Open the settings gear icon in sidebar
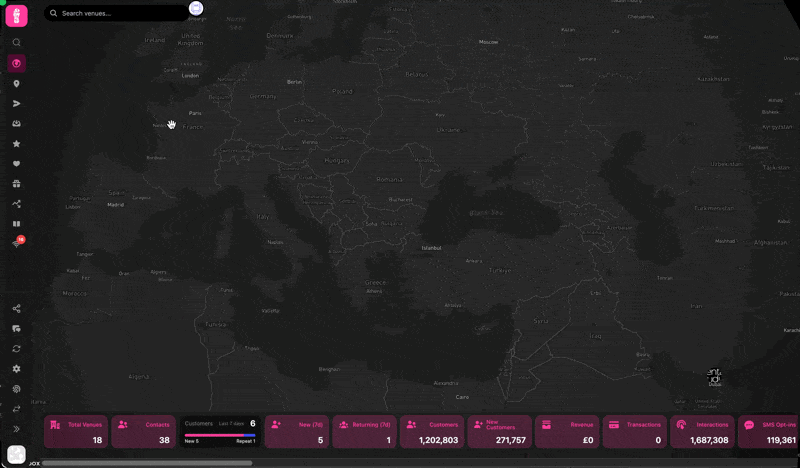The width and height of the screenshot is (800, 468). click(x=16, y=369)
